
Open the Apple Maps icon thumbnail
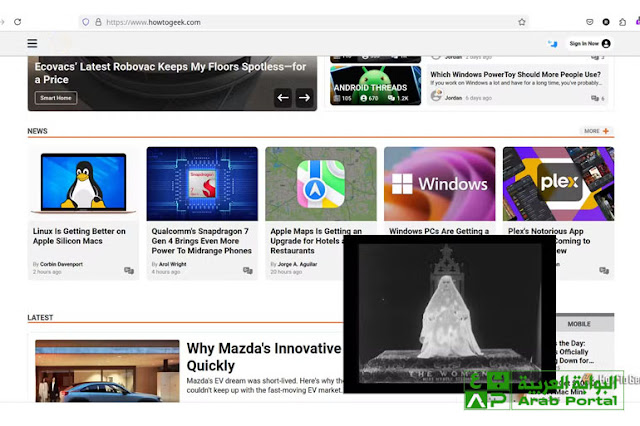coord(321,184)
